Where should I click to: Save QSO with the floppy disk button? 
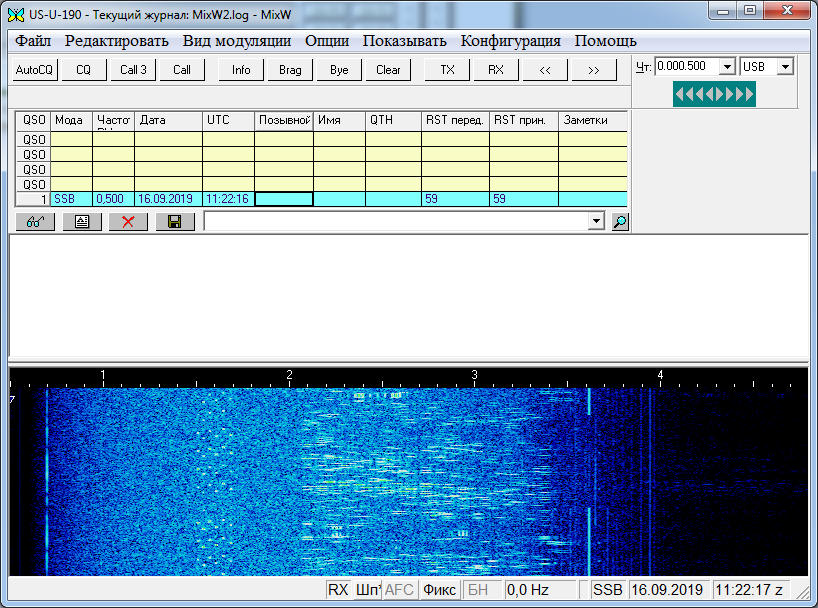pos(175,222)
